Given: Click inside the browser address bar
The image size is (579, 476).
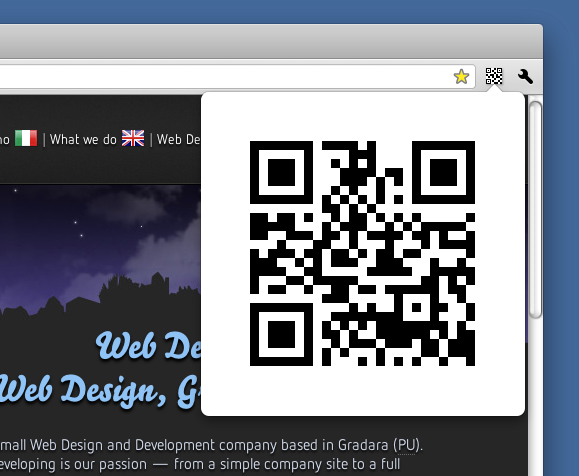Looking at the screenshot, I should [x=236, y=77].
